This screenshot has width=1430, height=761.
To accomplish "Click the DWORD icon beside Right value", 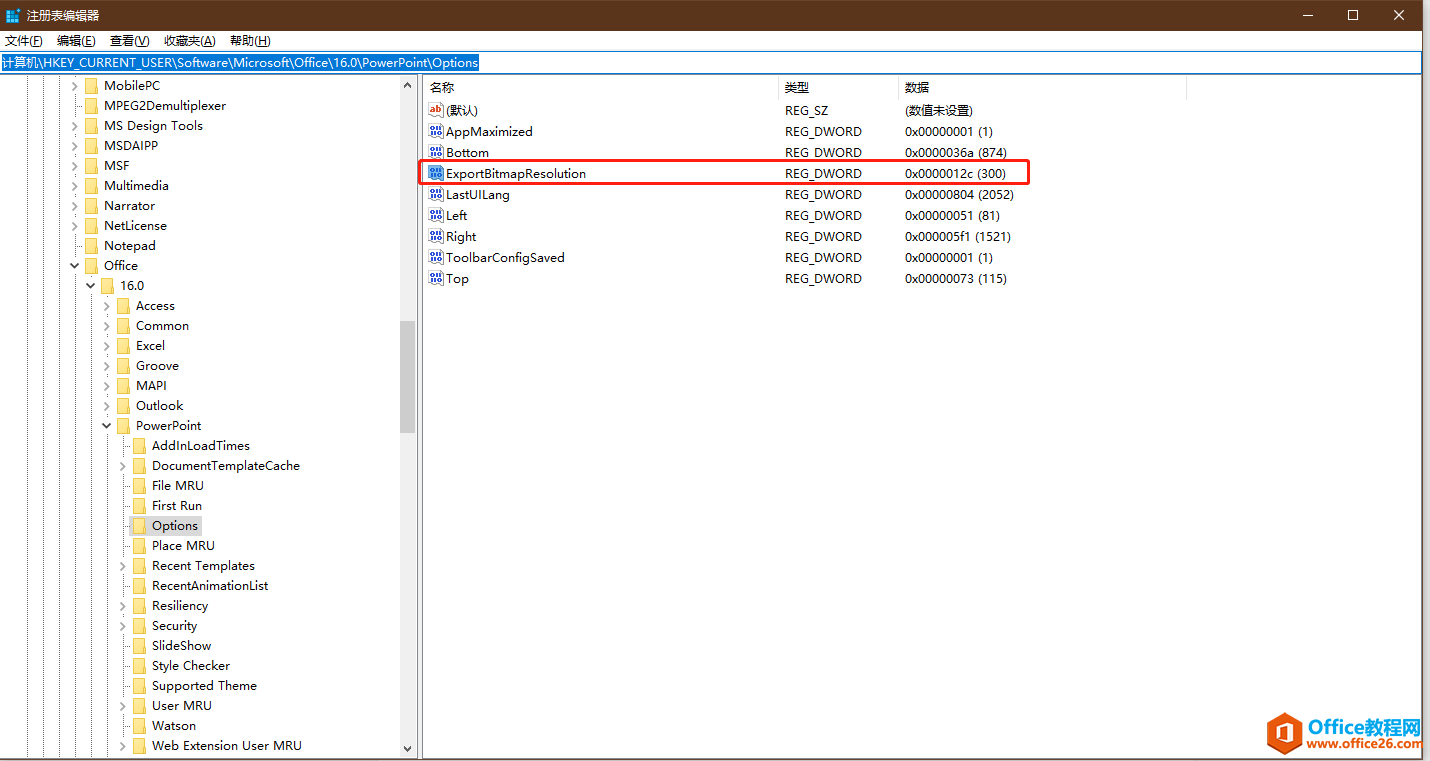I will pyautogui.click(x=436, y=236).
